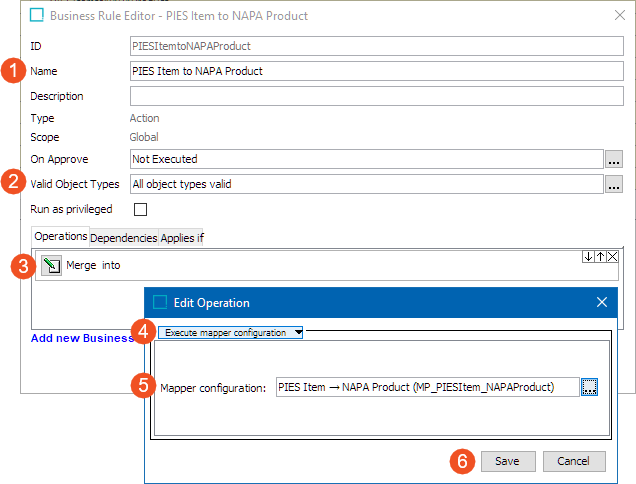Click the Run as privileged label
Image resolution: width=636 pixels, height=484 pixels.
point(71,209)
